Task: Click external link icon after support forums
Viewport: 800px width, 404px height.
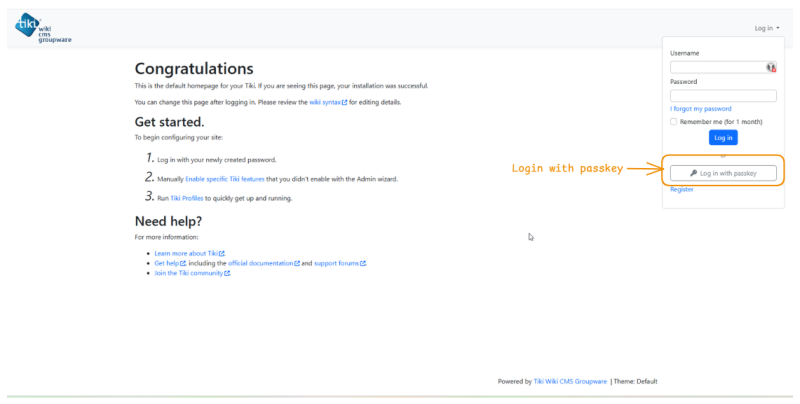Action: (363, 264)
